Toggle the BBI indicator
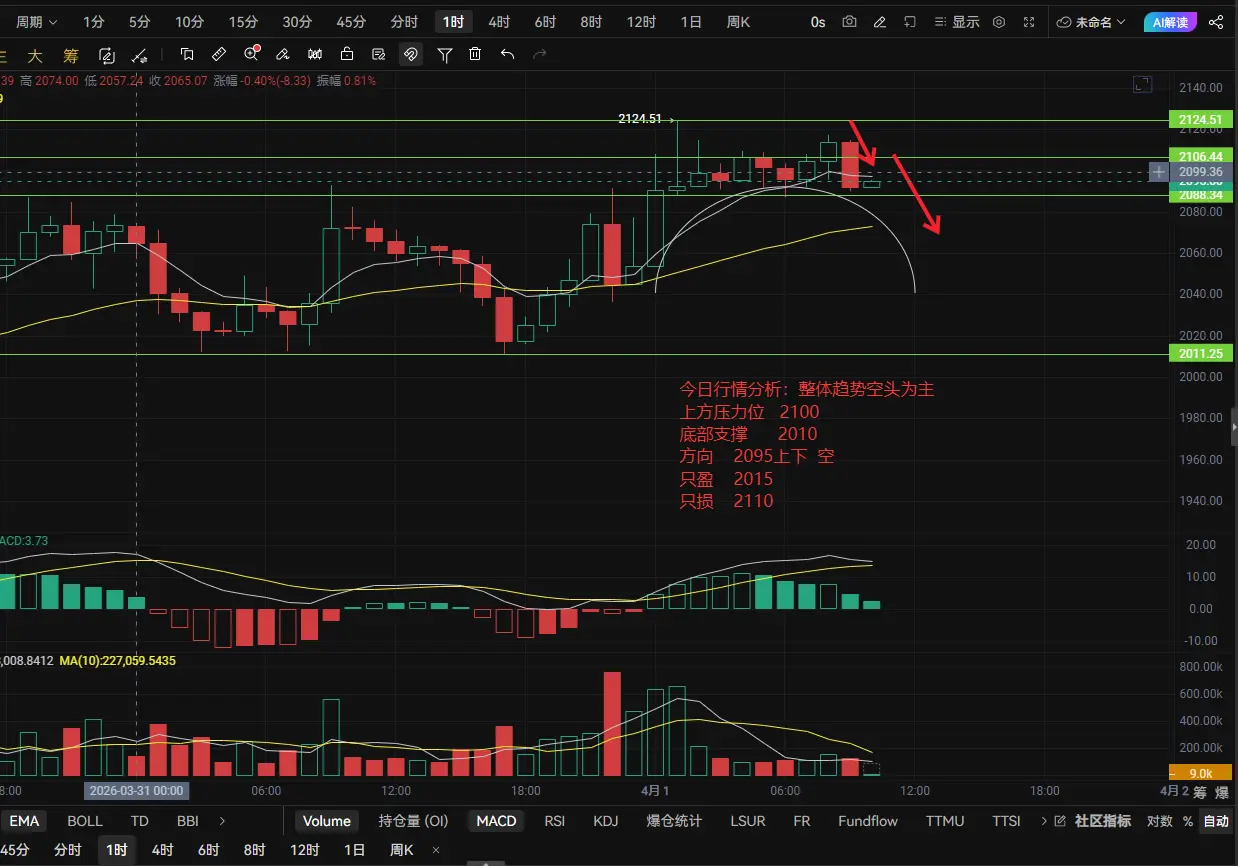 click(187, 821)
